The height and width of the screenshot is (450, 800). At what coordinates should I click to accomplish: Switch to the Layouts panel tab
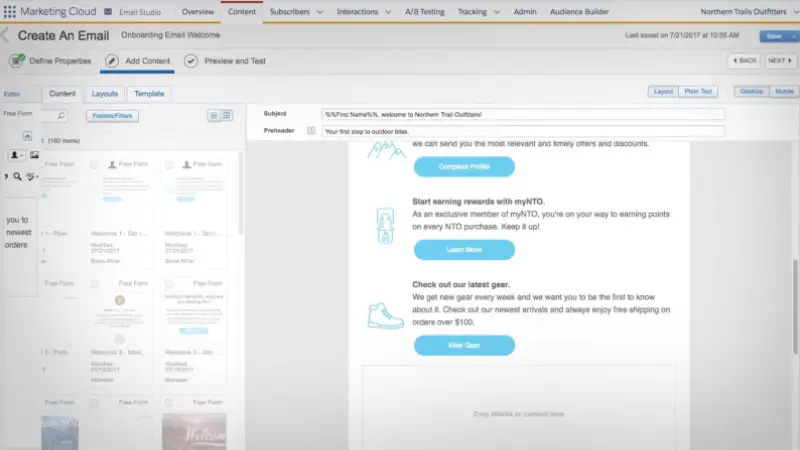coord(105,94)
